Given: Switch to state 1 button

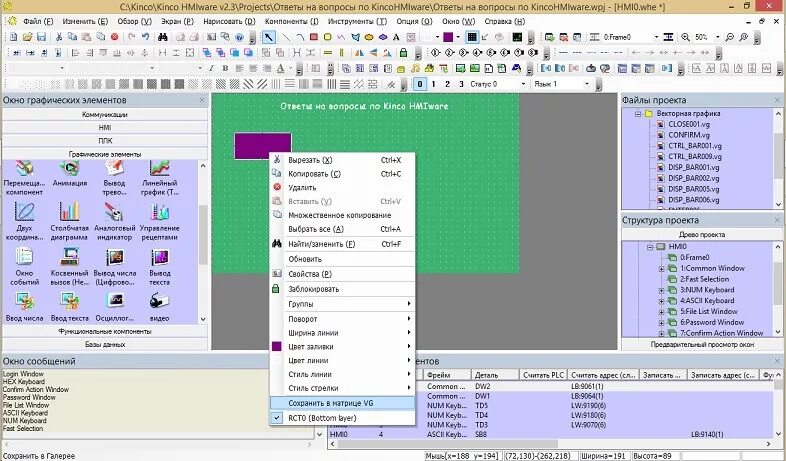Looking at the screenshot, I should 434,84.
